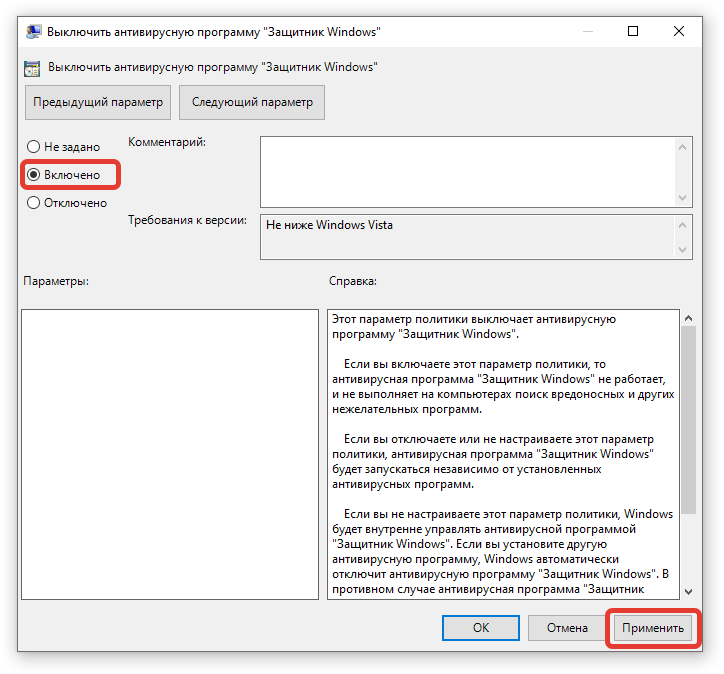Go to "Следующий параметр"
The image size is (724, 674).
point(252,102)
